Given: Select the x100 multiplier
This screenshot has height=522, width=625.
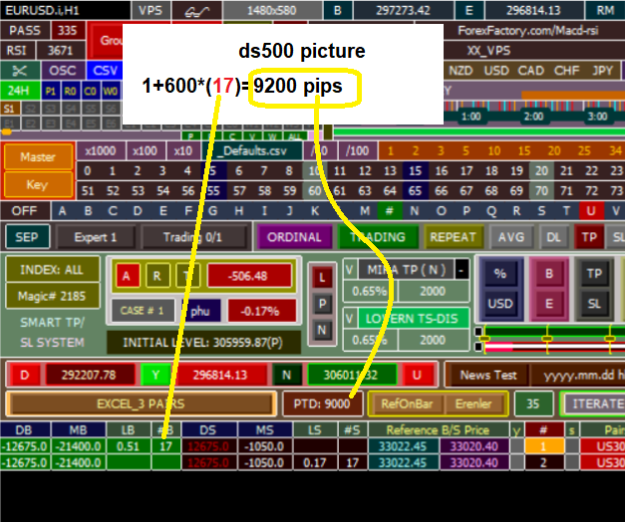Looking at the screenshot, I should pyautogui.click(x=145, y=151).
